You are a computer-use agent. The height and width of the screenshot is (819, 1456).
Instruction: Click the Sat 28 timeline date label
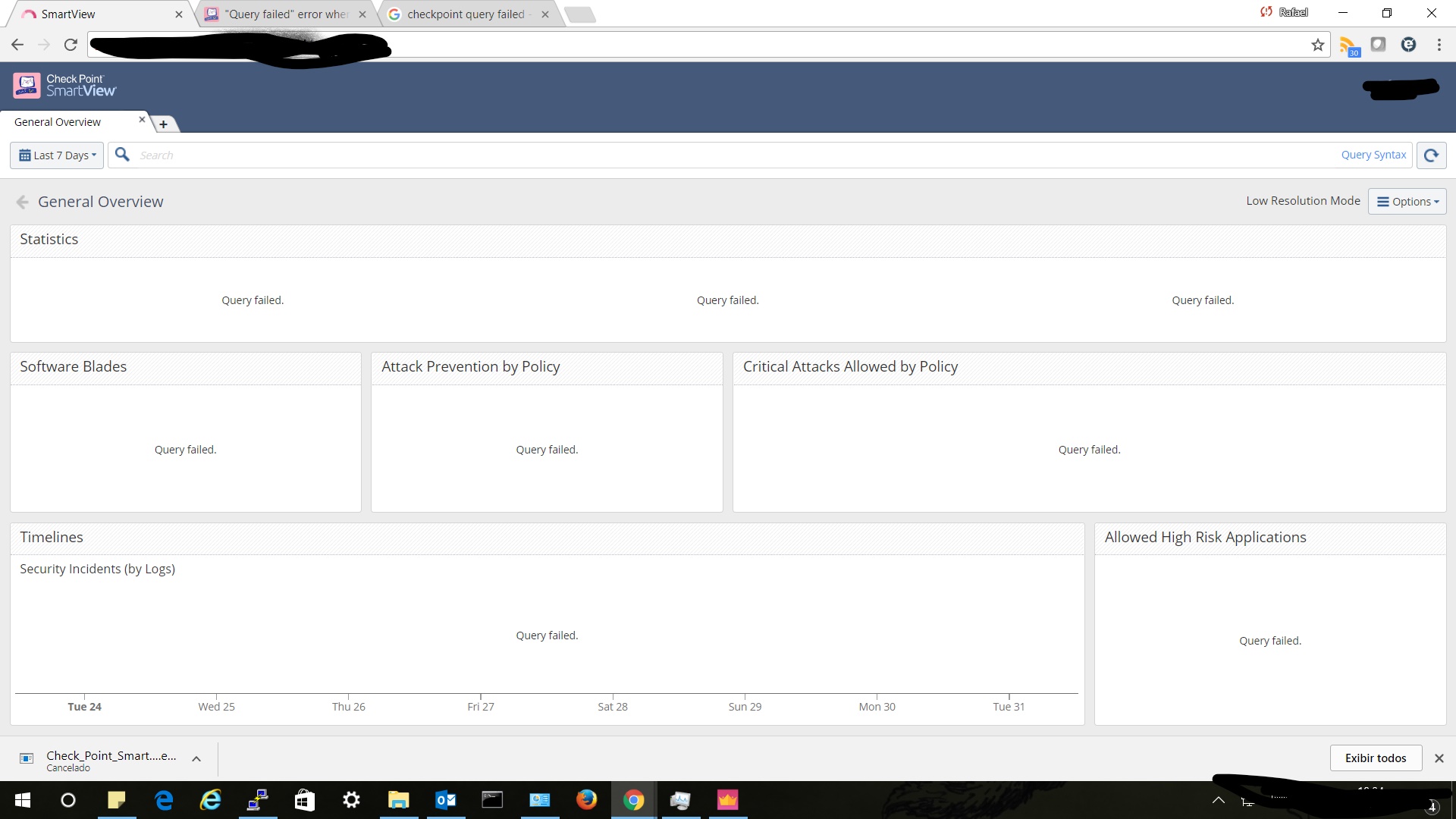[613, 707]
